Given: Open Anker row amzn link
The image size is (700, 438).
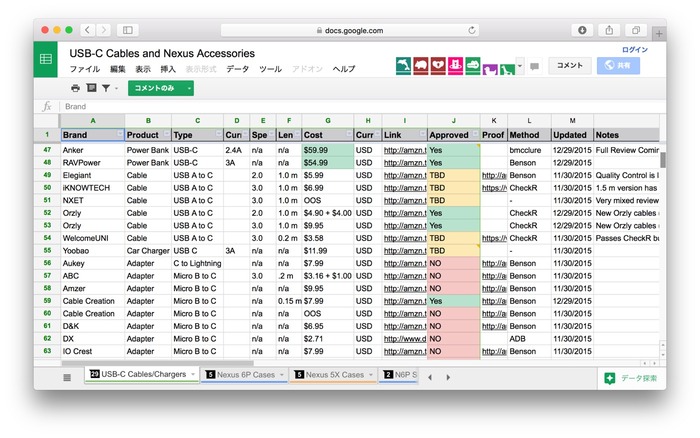Looking at the screenshot, I should tap(405, 150).
